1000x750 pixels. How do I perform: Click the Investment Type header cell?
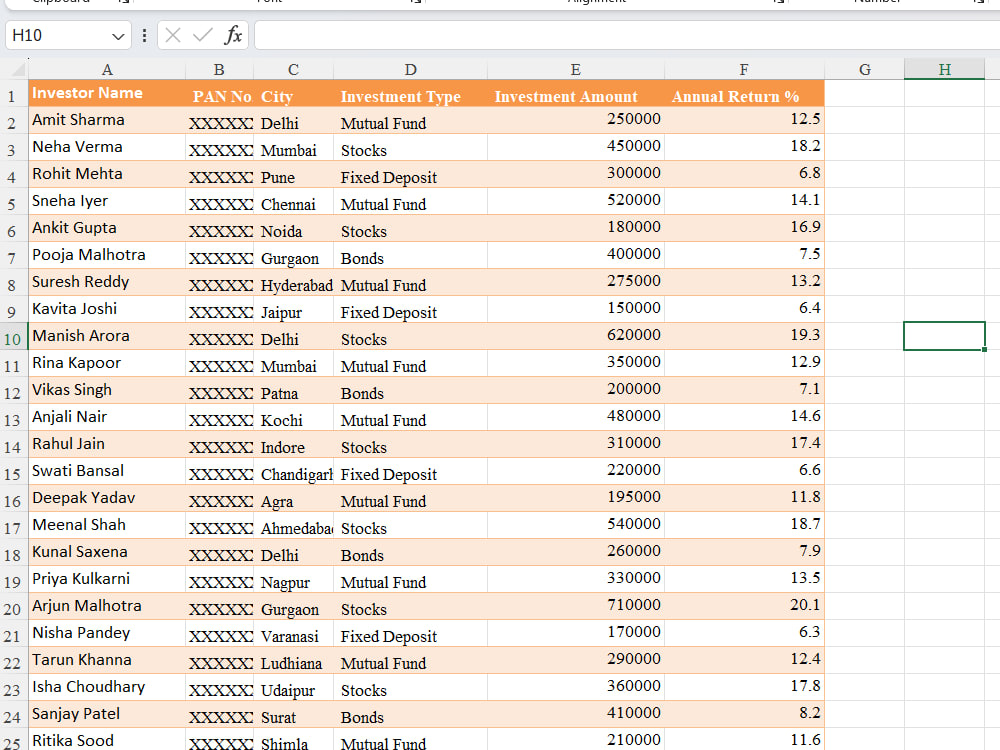pyautogui.click(x=410, y=93)
